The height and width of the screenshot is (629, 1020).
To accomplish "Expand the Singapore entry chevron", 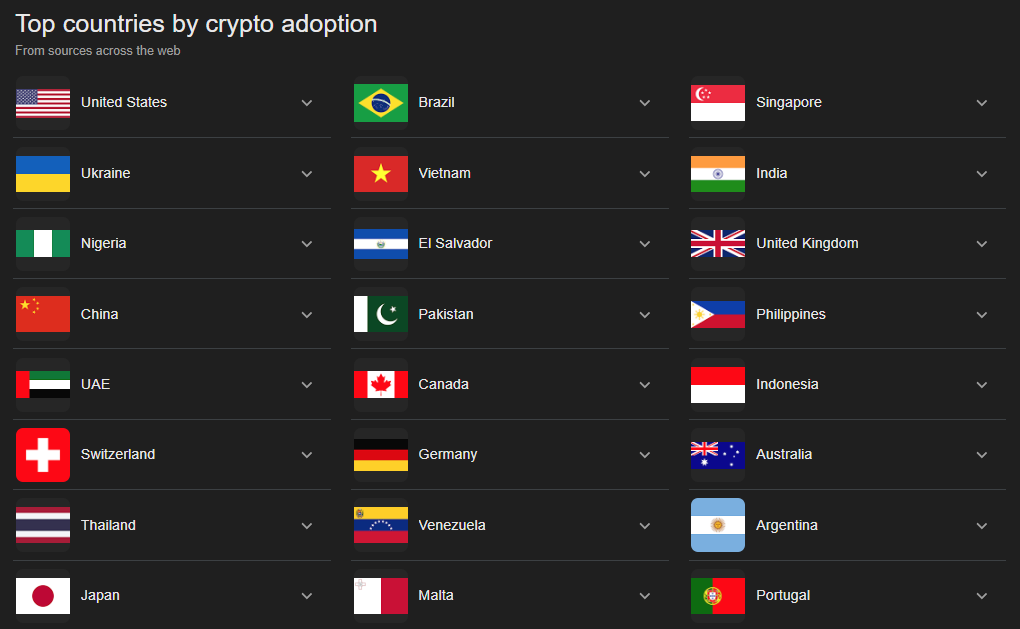I will tap(982, 103).
